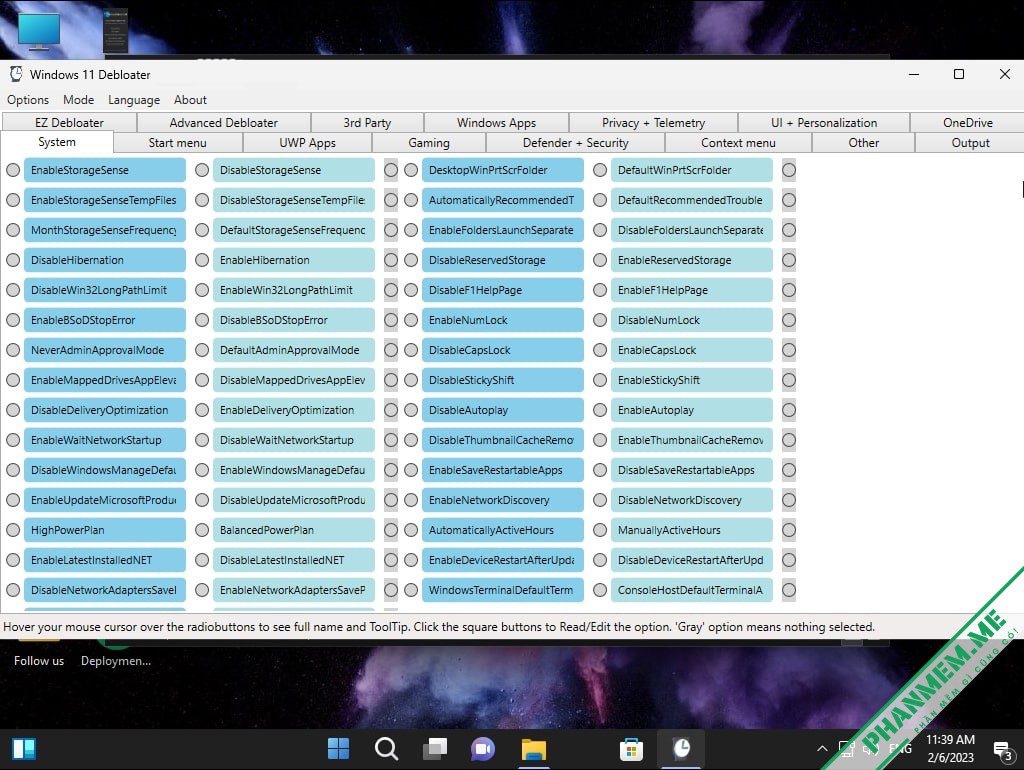Select This PC desktop icon

(x=39, y=31)
